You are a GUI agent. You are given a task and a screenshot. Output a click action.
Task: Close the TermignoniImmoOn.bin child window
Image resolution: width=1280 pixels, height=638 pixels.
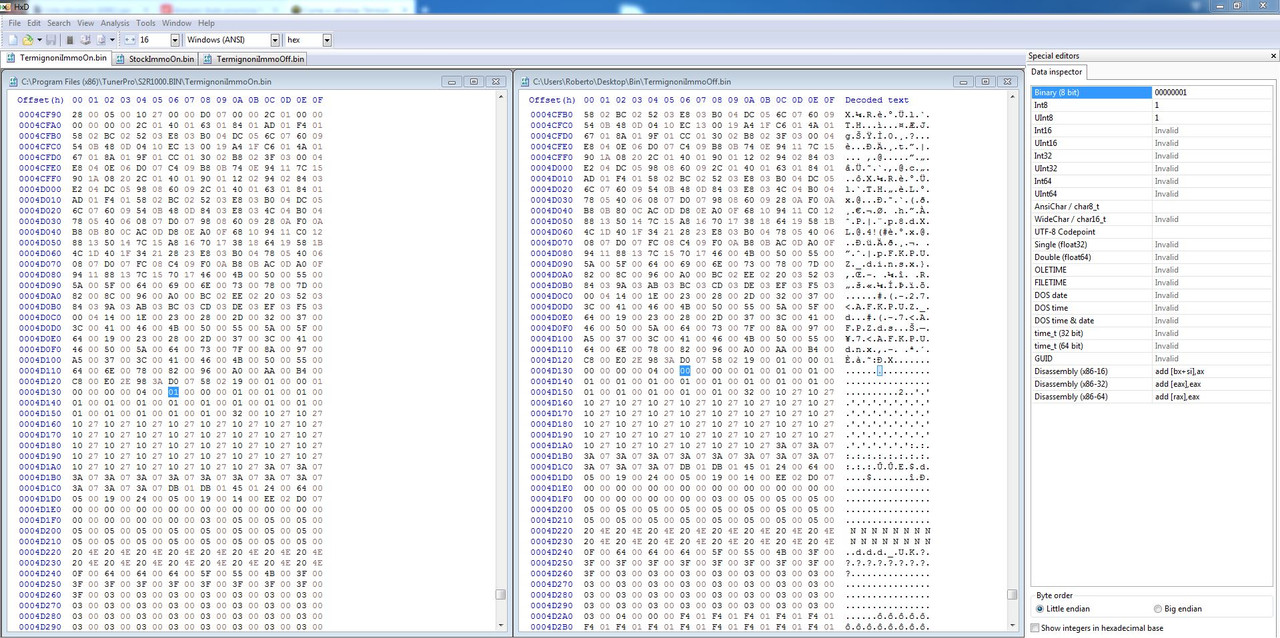494,81
